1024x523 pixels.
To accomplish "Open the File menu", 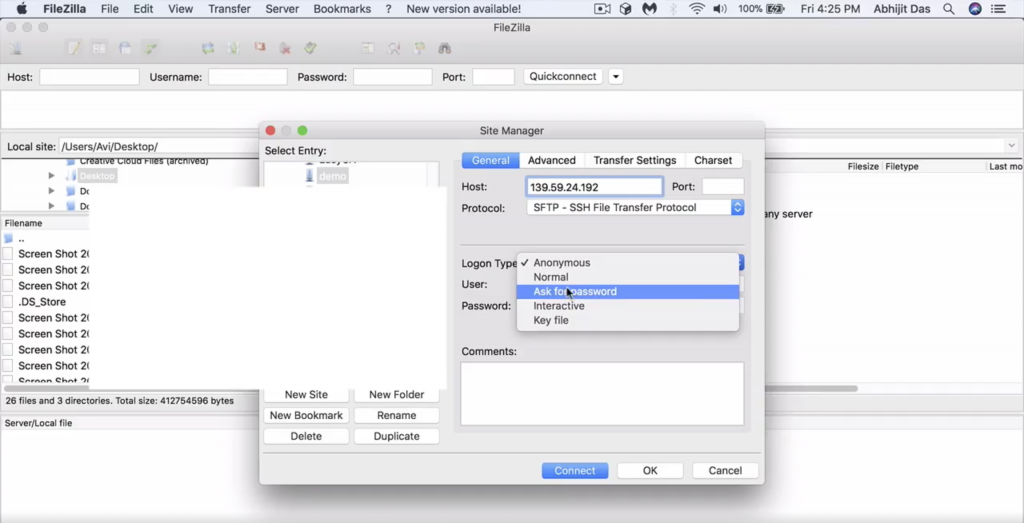I will pos(110,9).
